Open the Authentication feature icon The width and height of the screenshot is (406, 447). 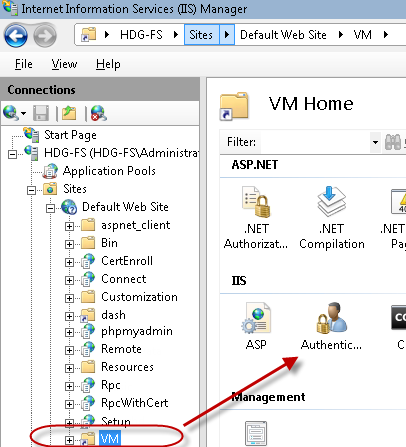pyautogui.click(x=331, y=318)
